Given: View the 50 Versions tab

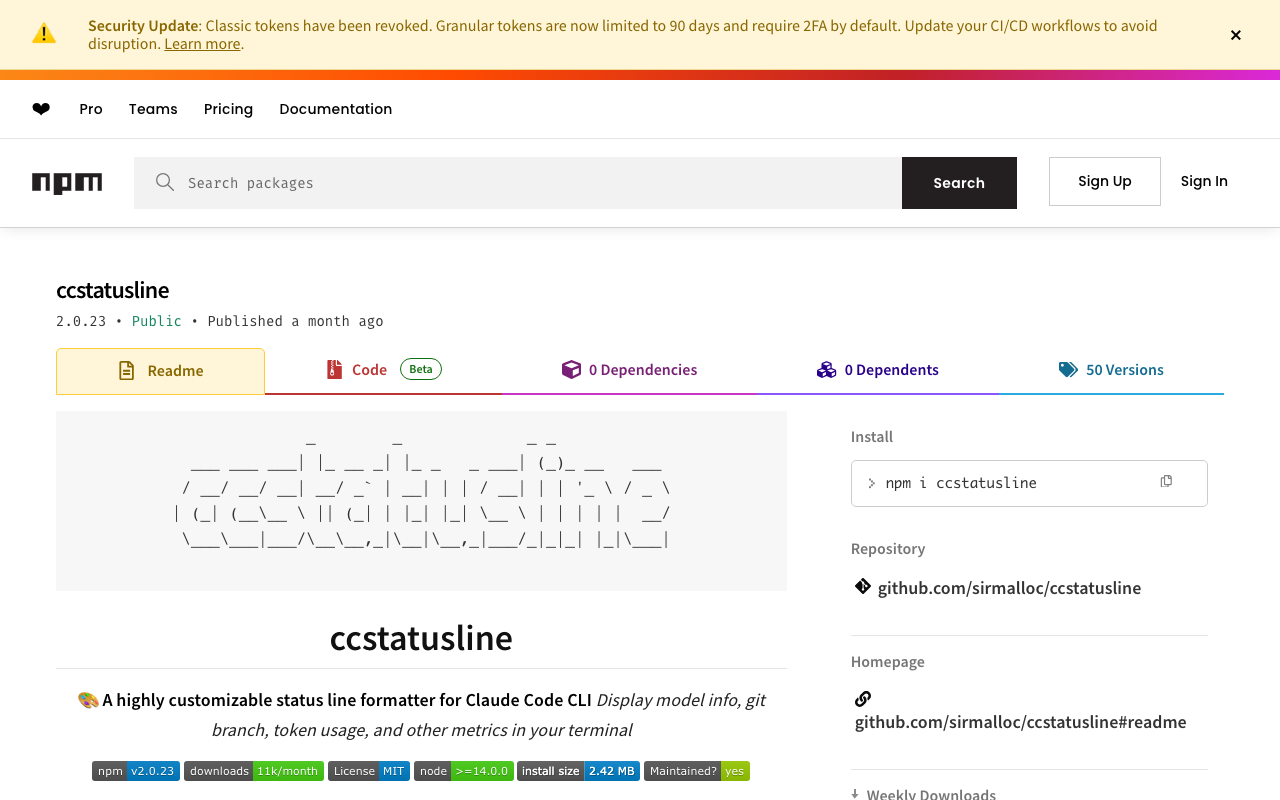Looking at the screenshot, I should point(1111,370).
